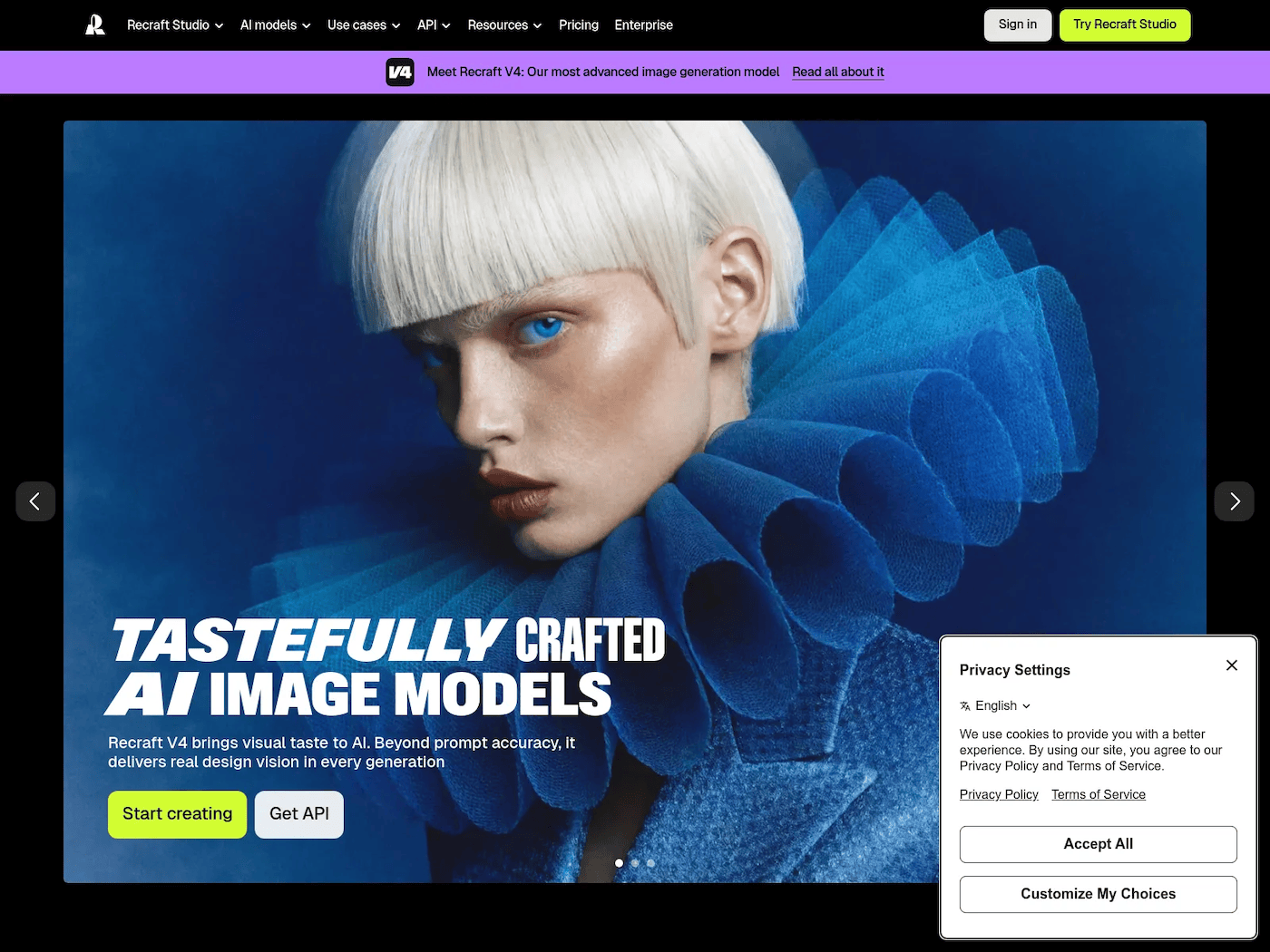The image size is (1270, 952).
Task: Open the Pricing page
Action: (579, 25)
